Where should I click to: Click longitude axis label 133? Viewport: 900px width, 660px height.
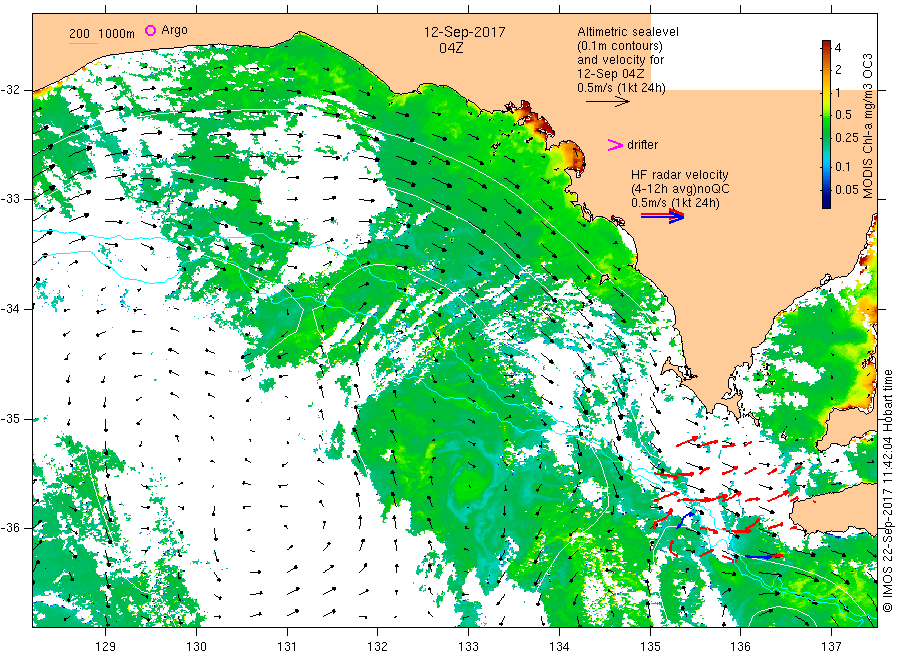point(468,647)
